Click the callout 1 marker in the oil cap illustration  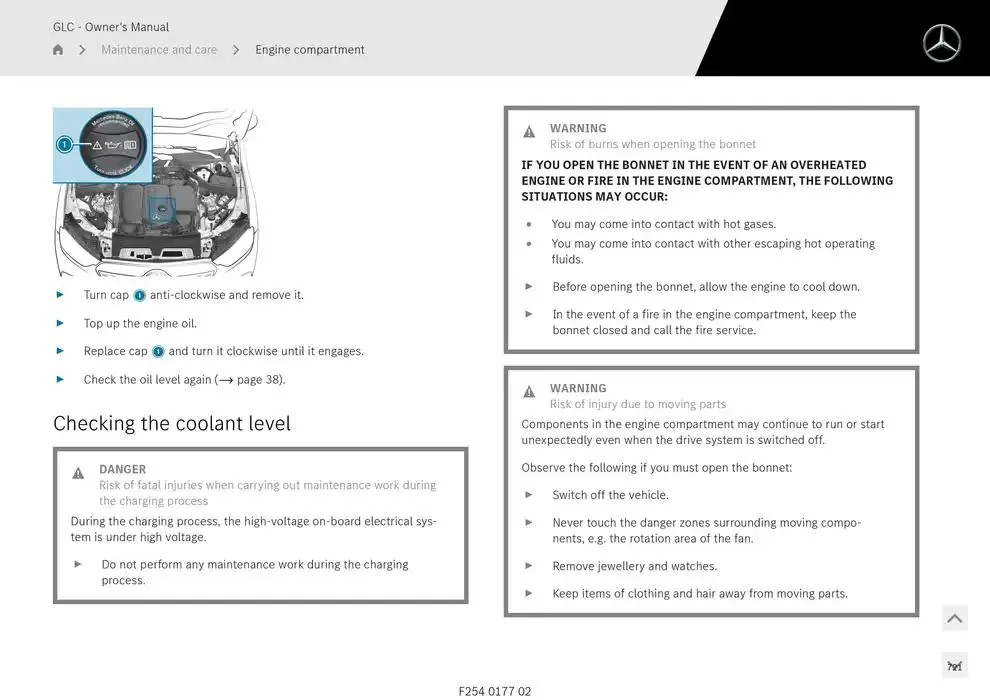click(65, 145)
